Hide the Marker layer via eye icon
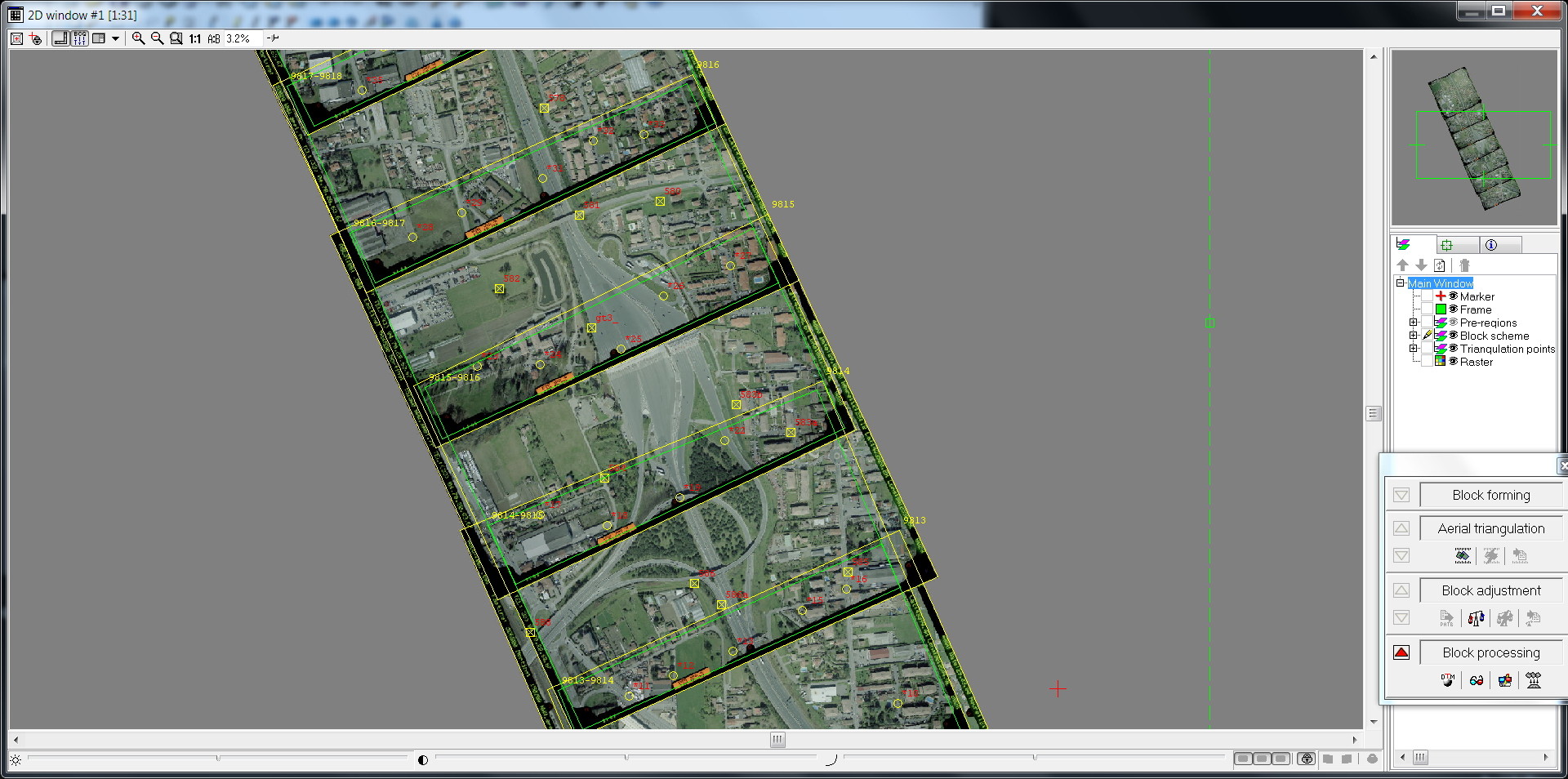This screenshot has height=779, width=1568. click(x=1453, y=296)
